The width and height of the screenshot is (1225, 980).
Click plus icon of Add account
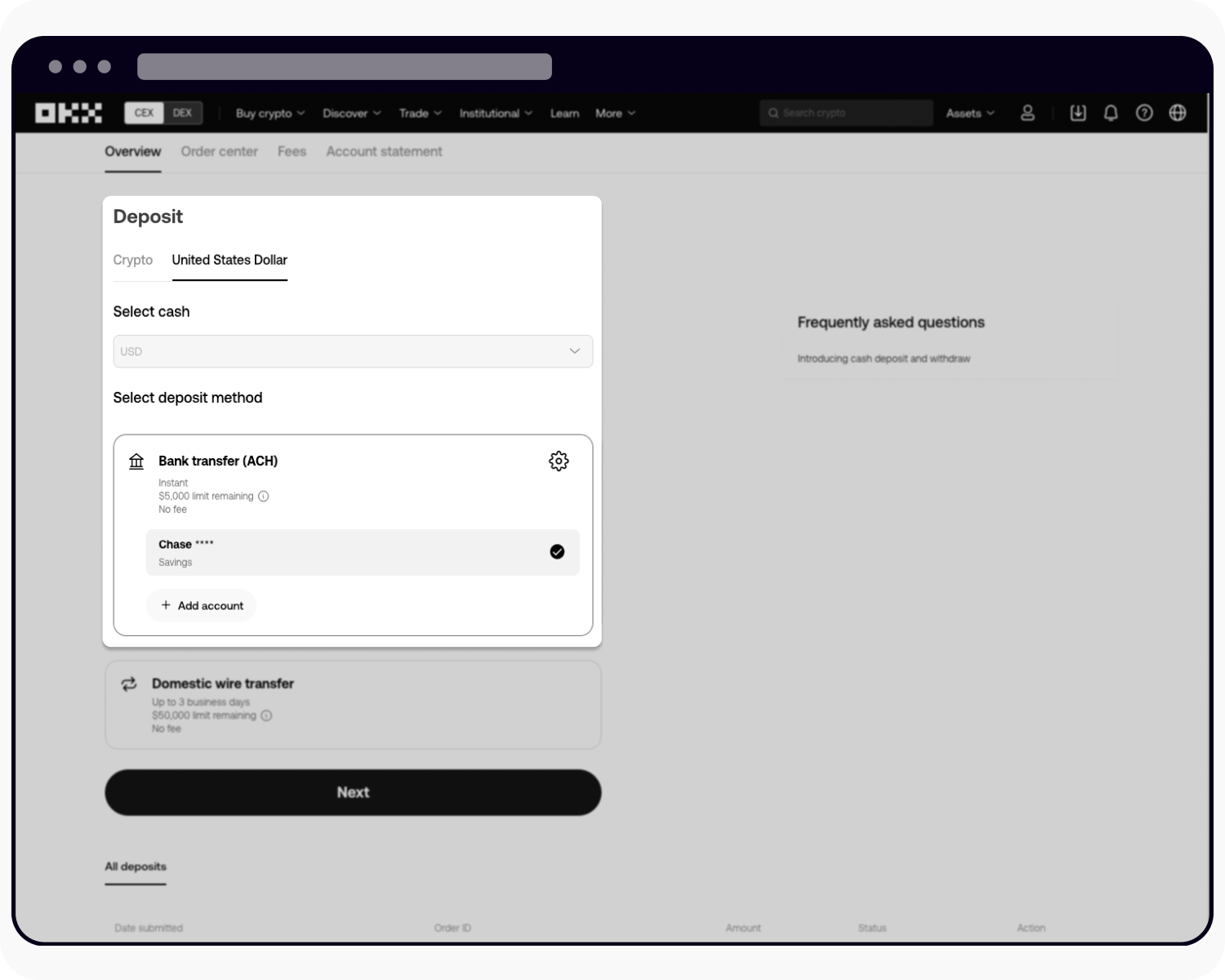click(x=166, y=605)
